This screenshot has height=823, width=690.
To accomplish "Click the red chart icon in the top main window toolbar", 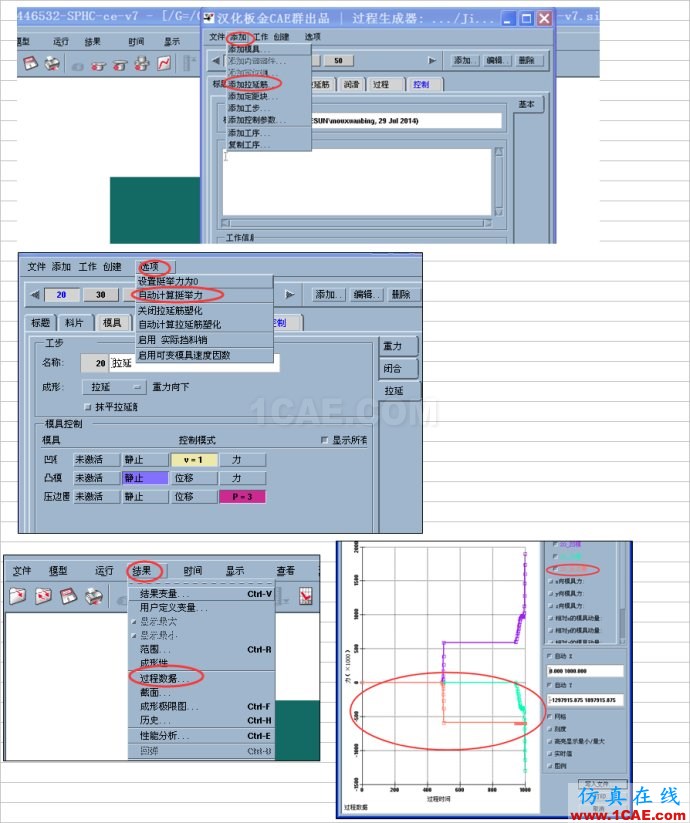I will pyautogui.click(x=164, y=64).
